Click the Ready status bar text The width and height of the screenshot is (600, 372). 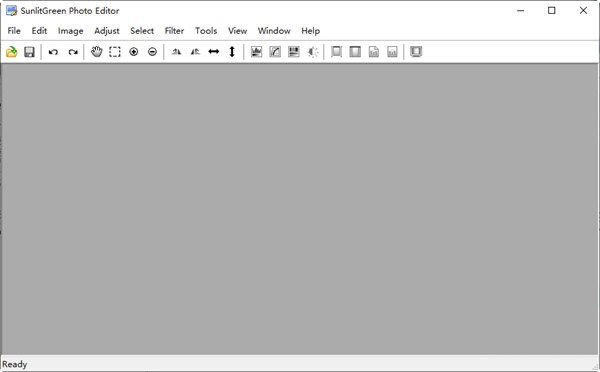click(x=15, y=364)
